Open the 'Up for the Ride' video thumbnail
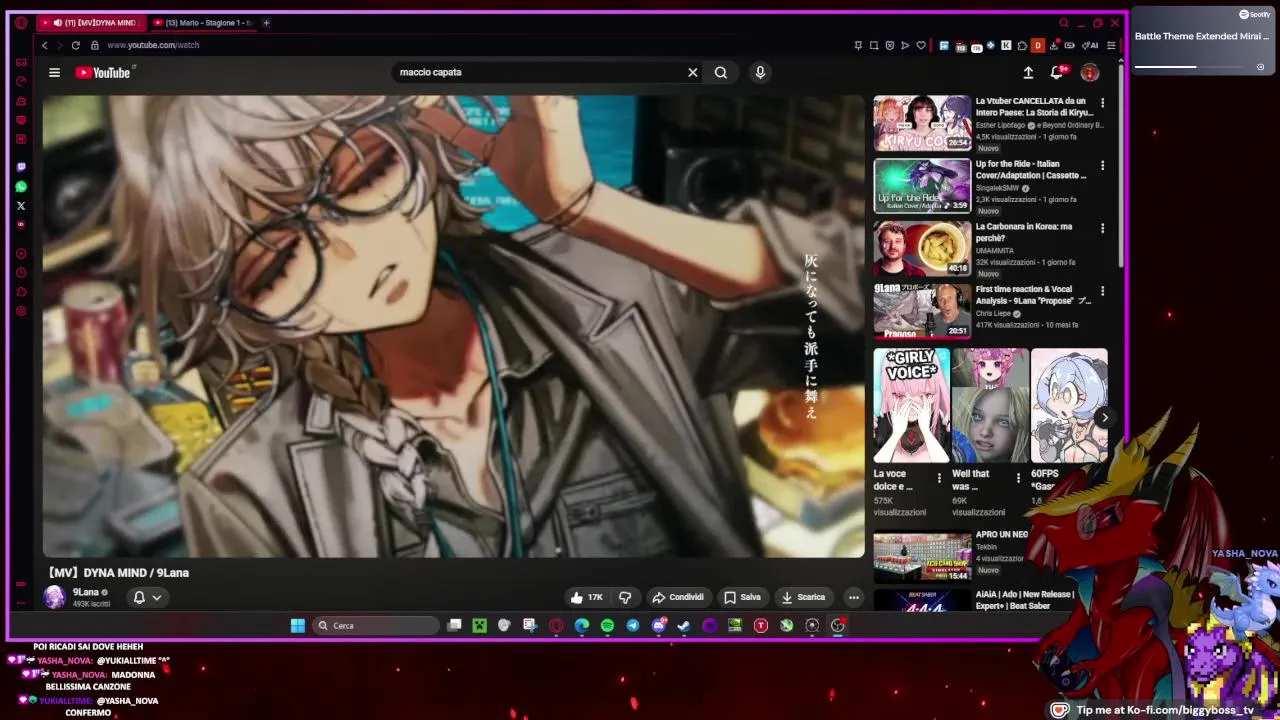Screen dimensions: 1280x720 922,186
